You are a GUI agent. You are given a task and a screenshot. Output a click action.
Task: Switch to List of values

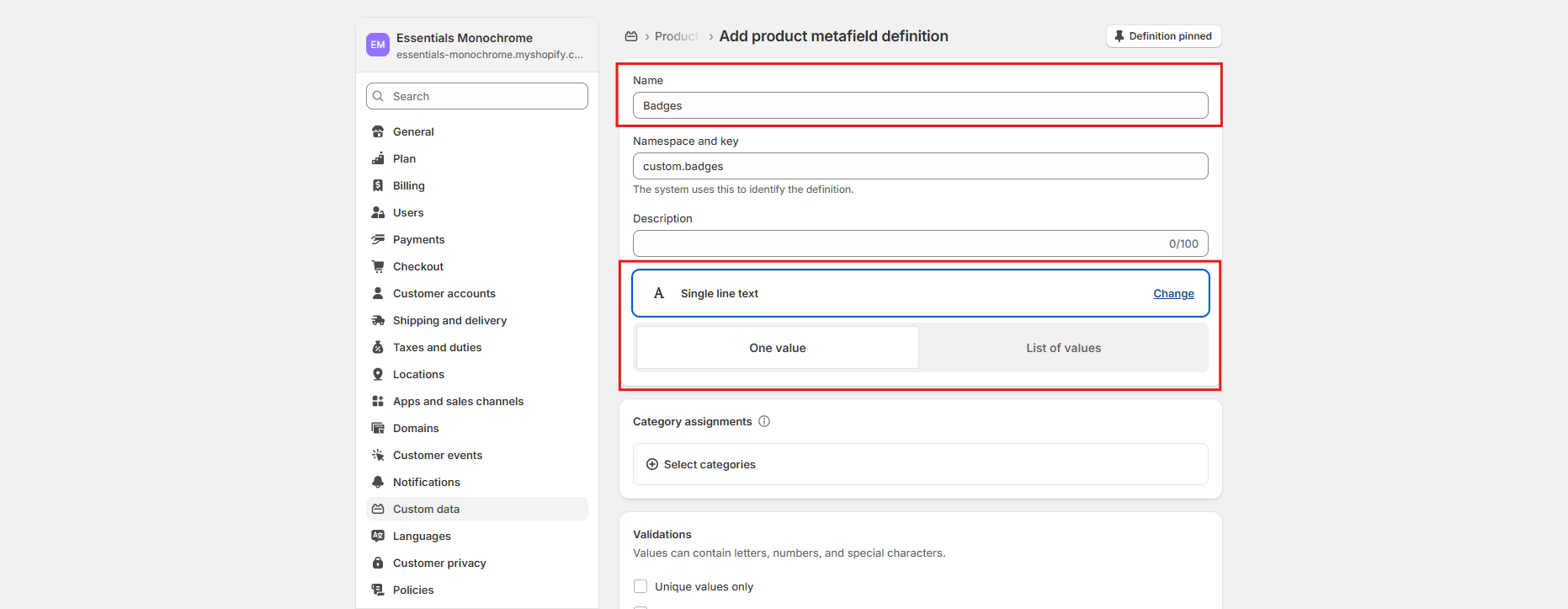1063,348
